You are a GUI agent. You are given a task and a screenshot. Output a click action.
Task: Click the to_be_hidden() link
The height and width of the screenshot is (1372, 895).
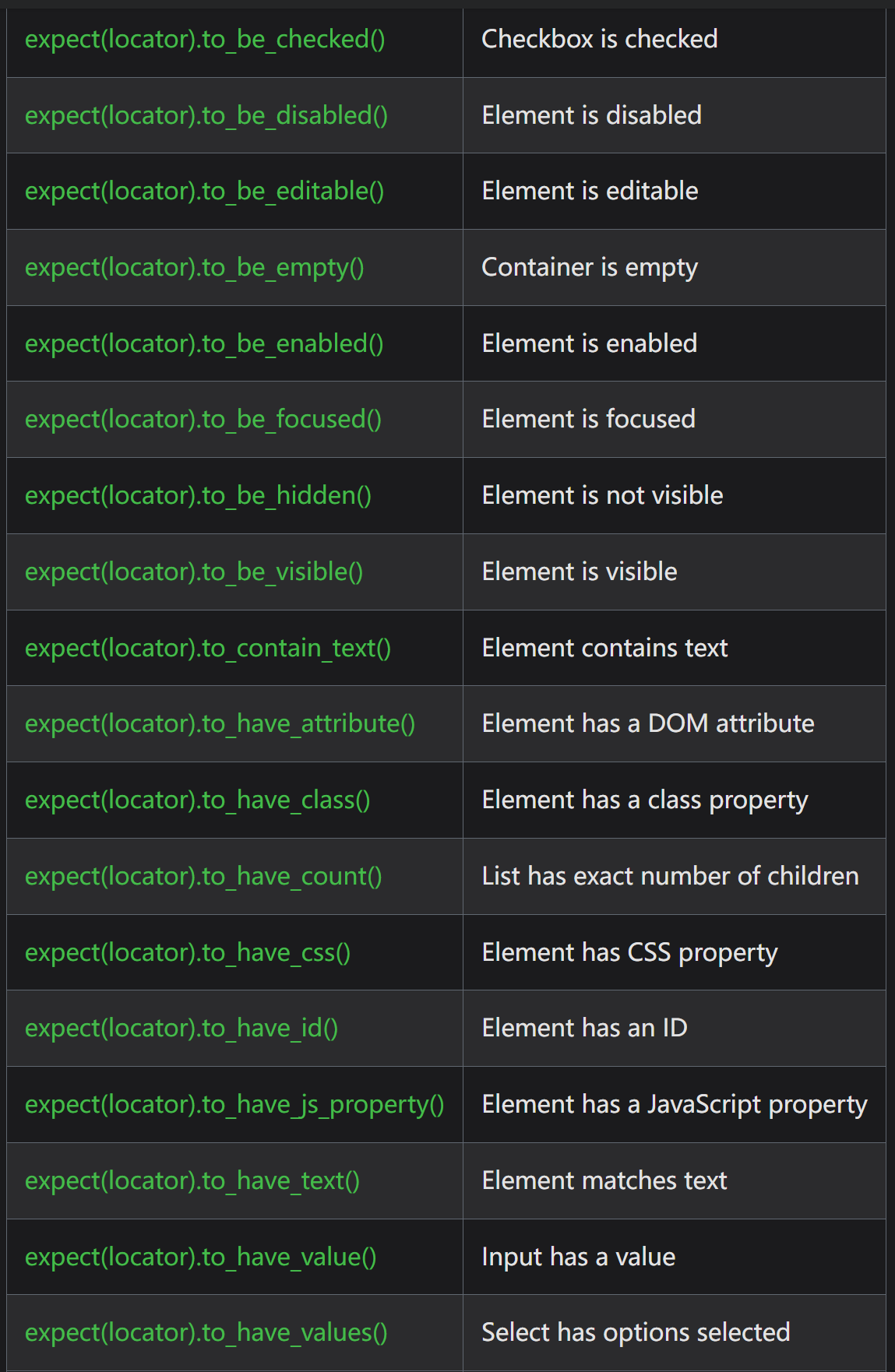(198, 495)
